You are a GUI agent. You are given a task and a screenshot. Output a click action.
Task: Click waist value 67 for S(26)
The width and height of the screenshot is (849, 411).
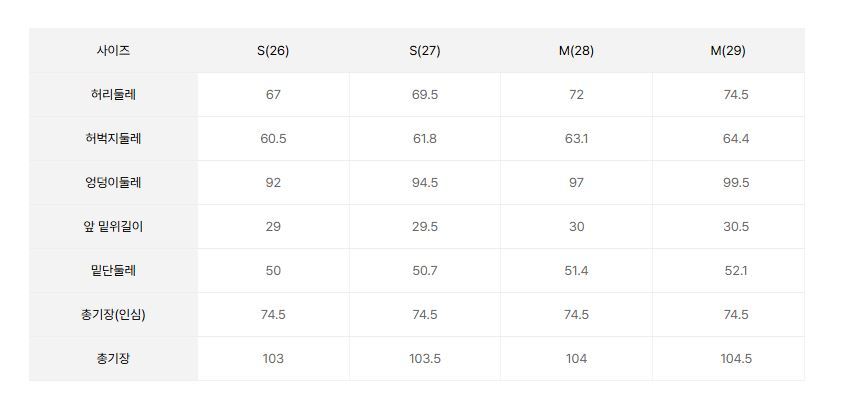click(273, 95)
